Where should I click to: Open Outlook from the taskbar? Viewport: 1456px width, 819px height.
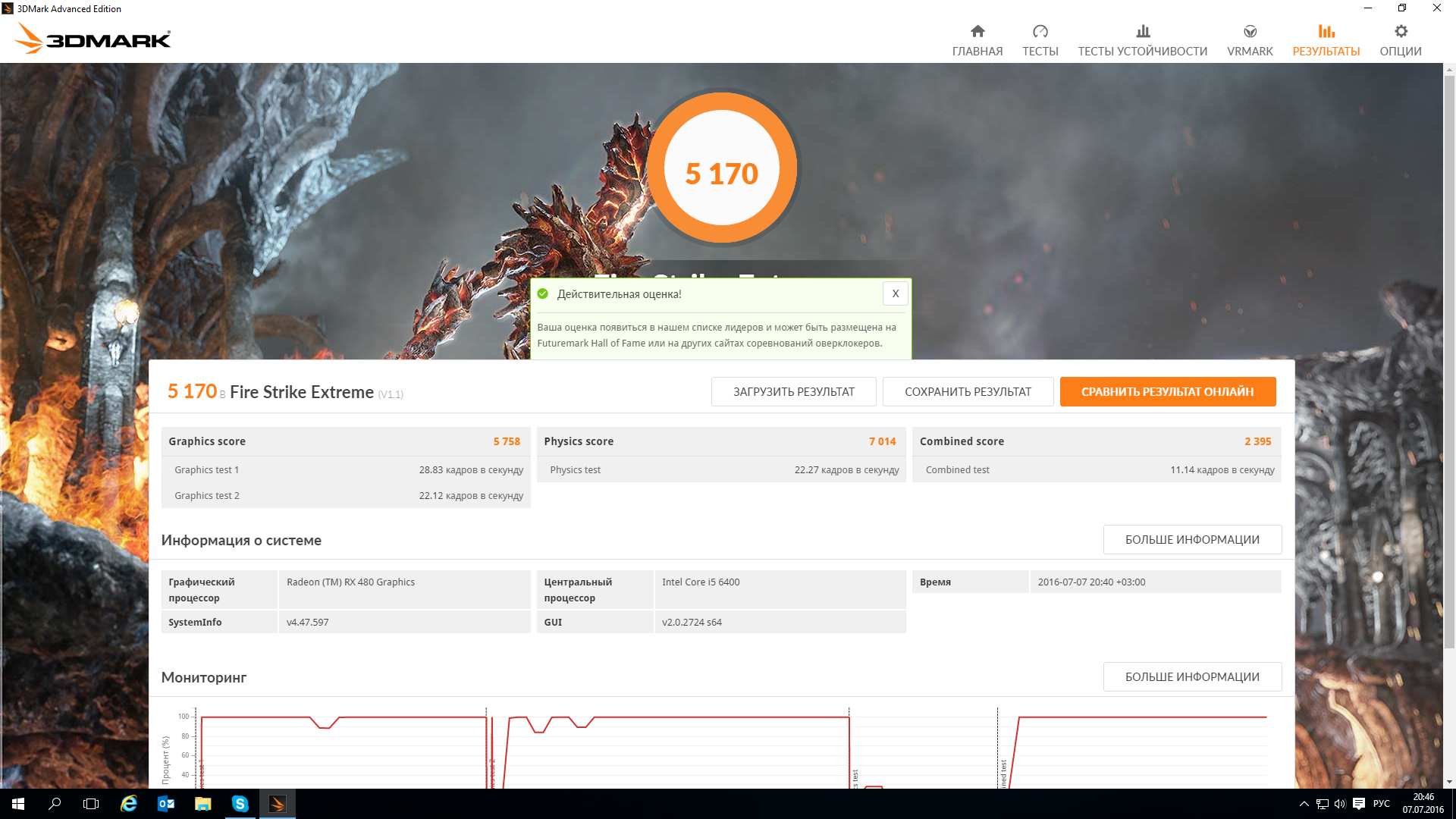pos(165,804)
